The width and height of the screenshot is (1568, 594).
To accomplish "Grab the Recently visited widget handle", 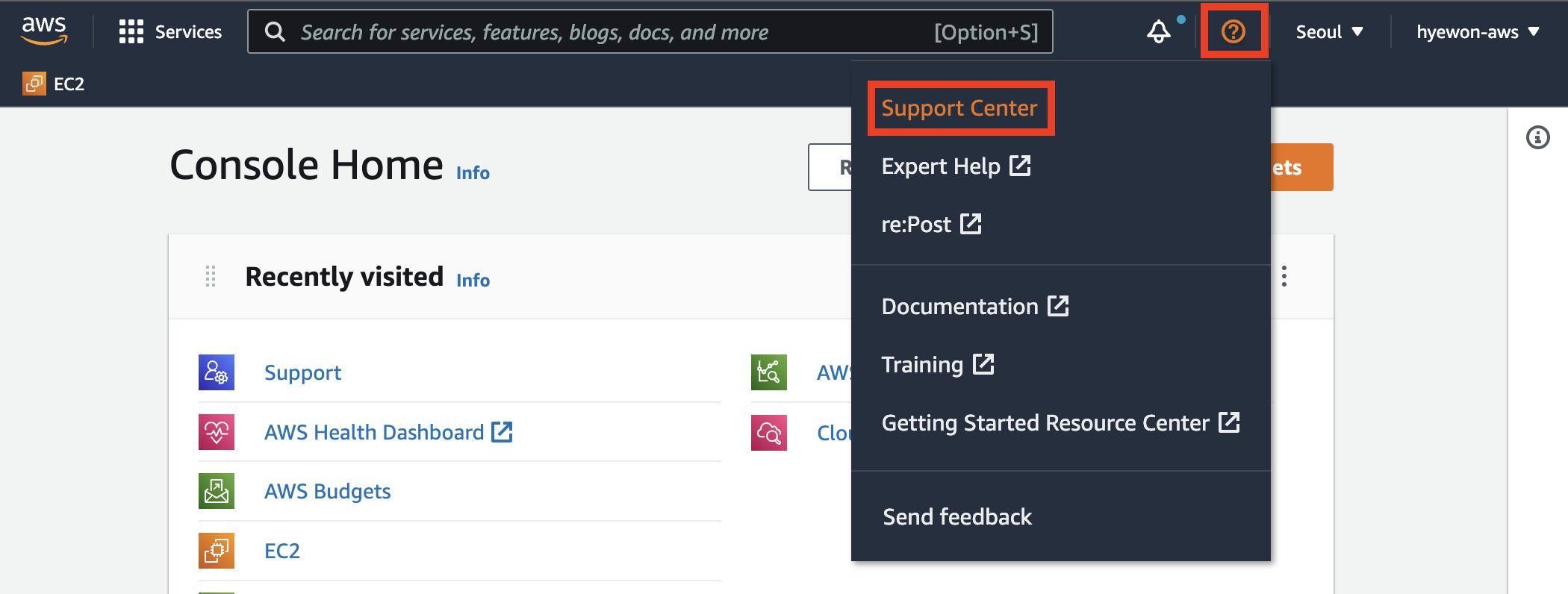I will pos(211,276).
